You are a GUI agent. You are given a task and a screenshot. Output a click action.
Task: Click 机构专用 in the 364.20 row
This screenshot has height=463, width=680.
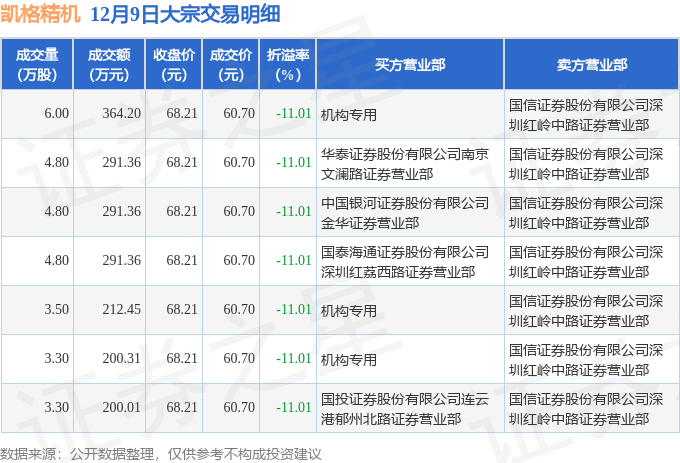click(x=349, y=115)
